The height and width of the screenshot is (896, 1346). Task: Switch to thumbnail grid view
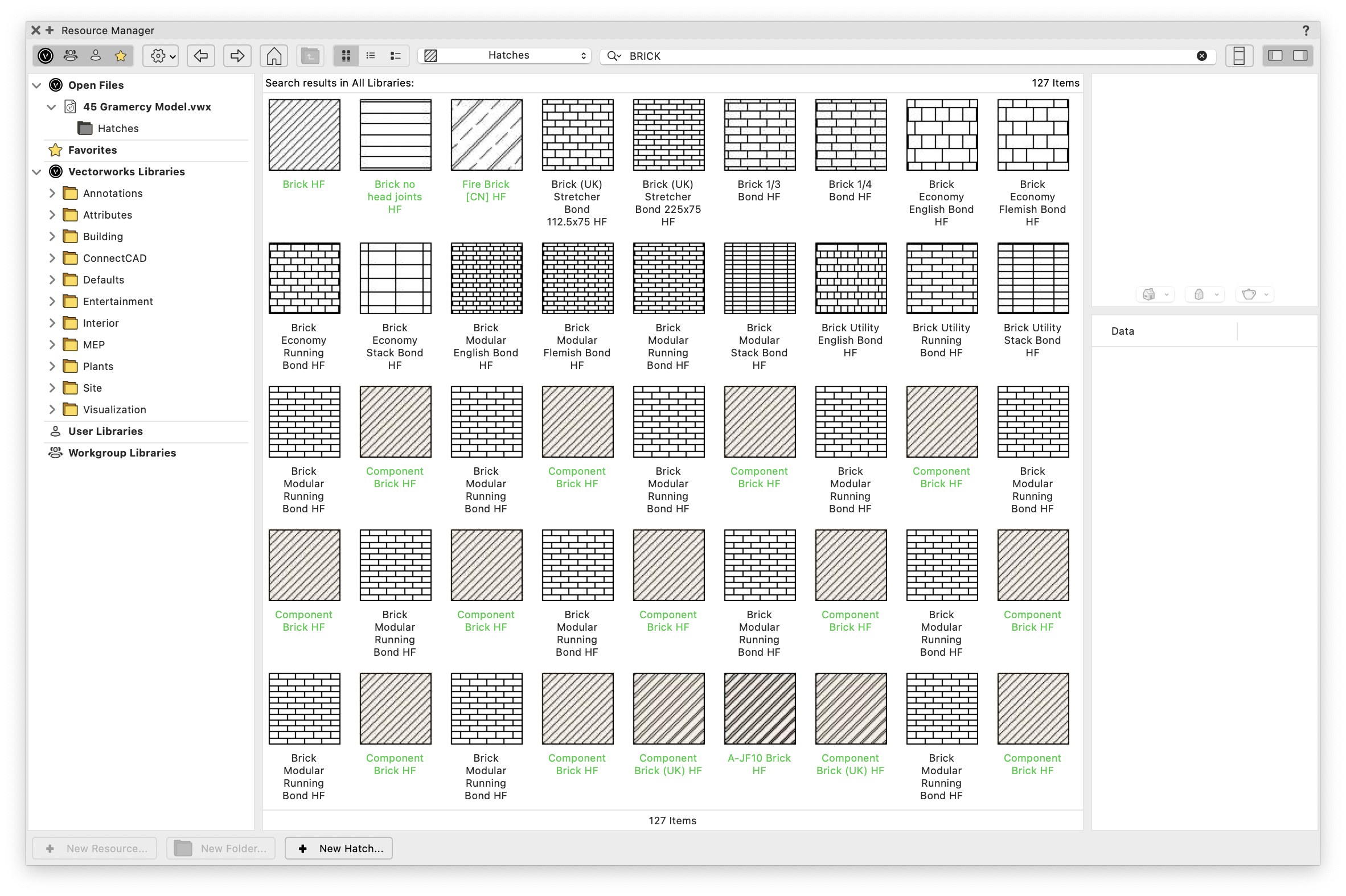346,55
